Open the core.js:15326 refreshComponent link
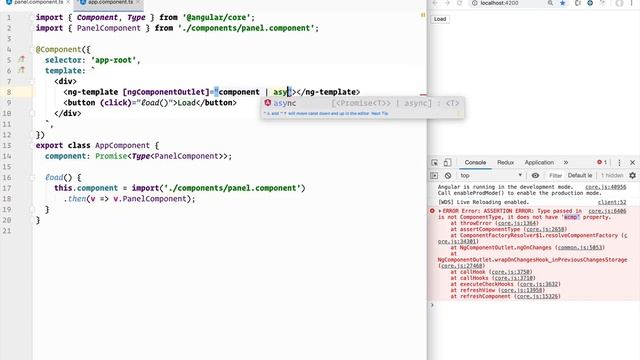 538,296
